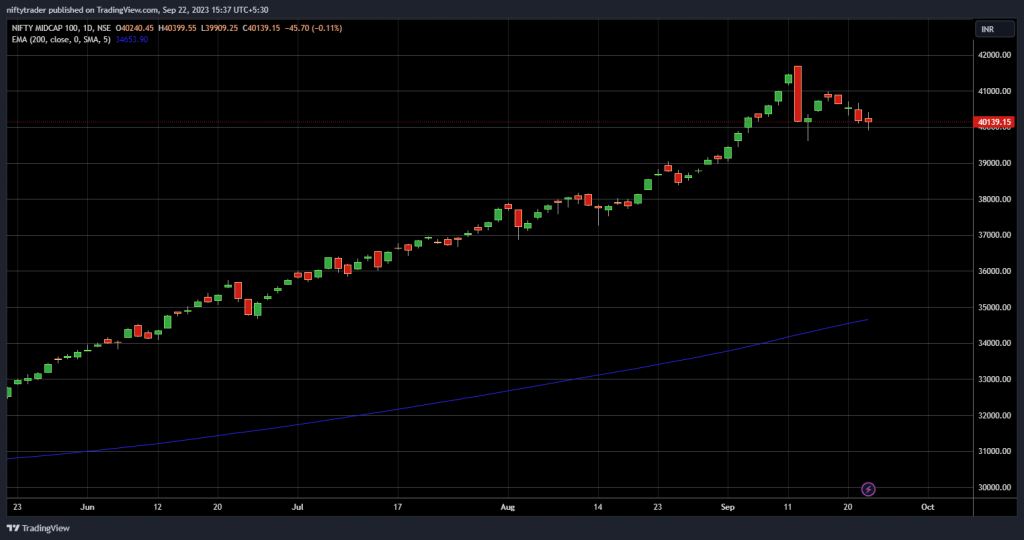The image size is (1024, 540).
Task: Click the published-by header text
Action: 137,10
